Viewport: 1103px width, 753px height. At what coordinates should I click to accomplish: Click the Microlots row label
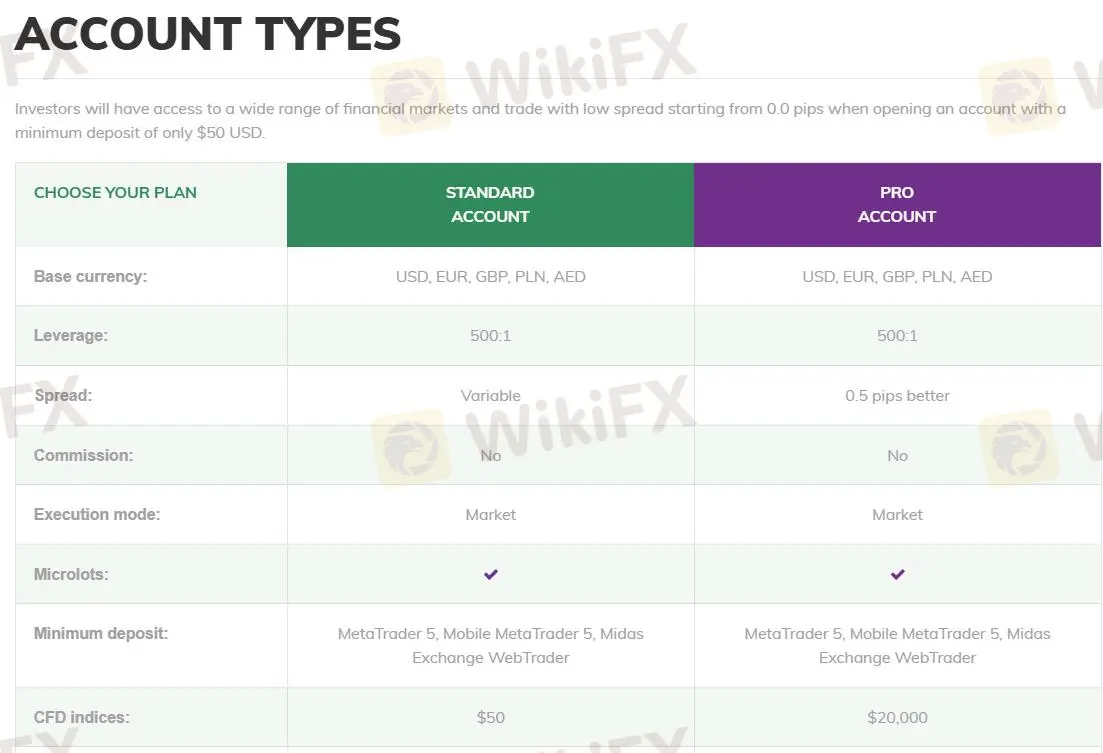point(71,574)
